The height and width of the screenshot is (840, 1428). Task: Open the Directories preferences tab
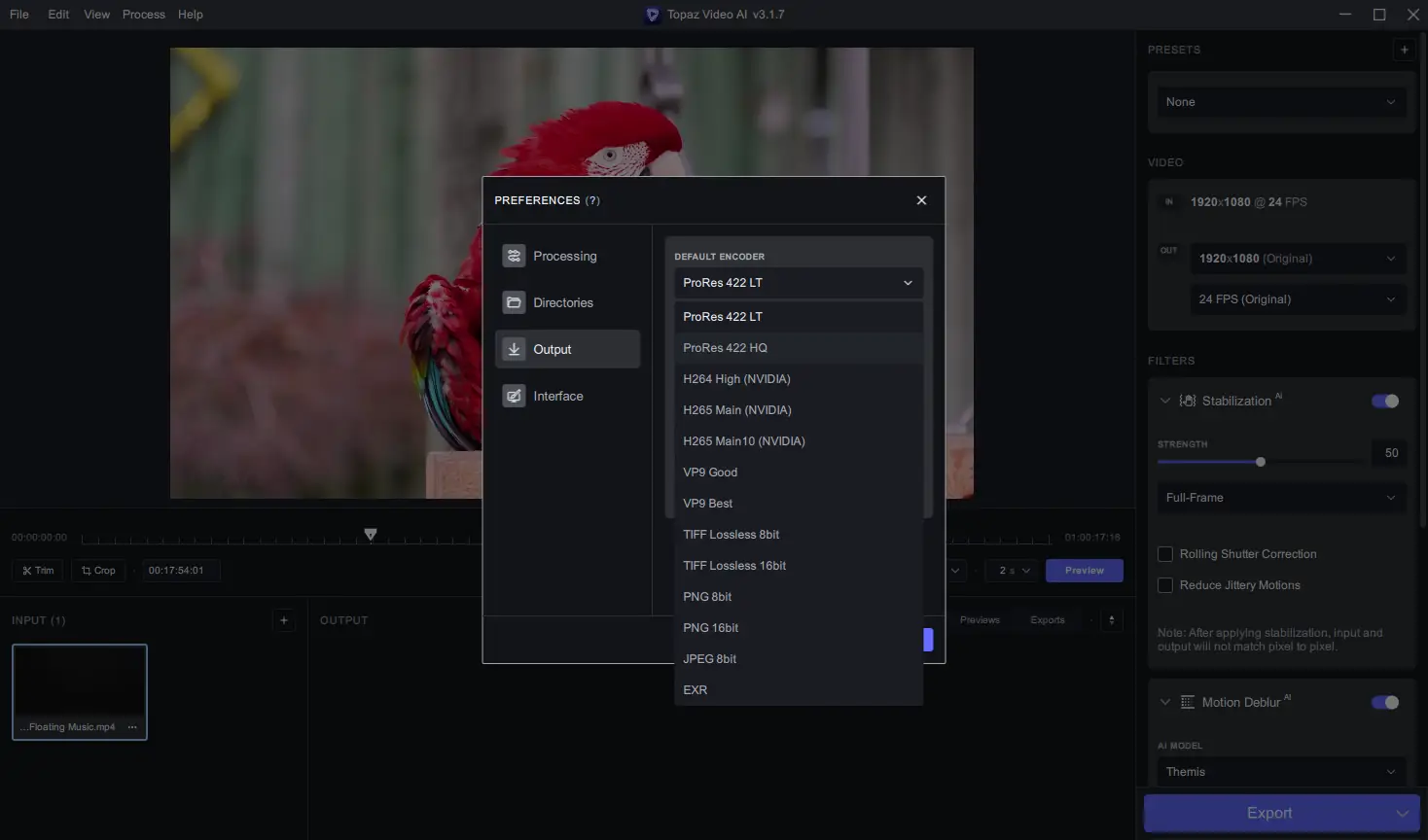tap(567, 302)
